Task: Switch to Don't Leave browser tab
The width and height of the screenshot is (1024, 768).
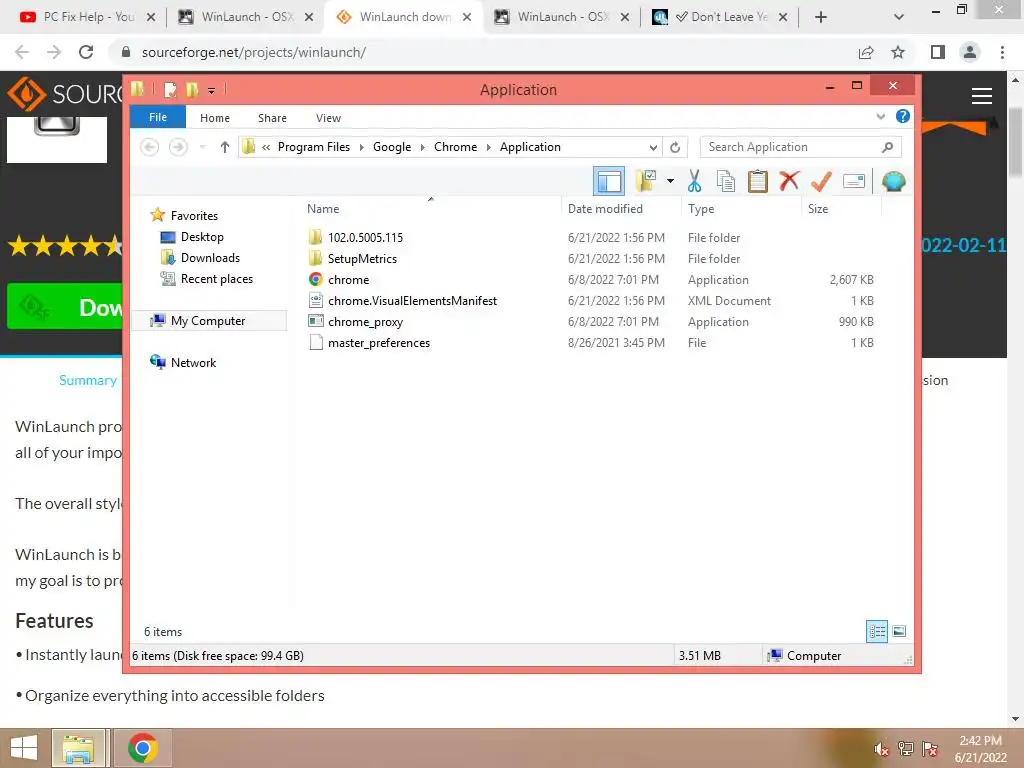Action: coord(720,17)
